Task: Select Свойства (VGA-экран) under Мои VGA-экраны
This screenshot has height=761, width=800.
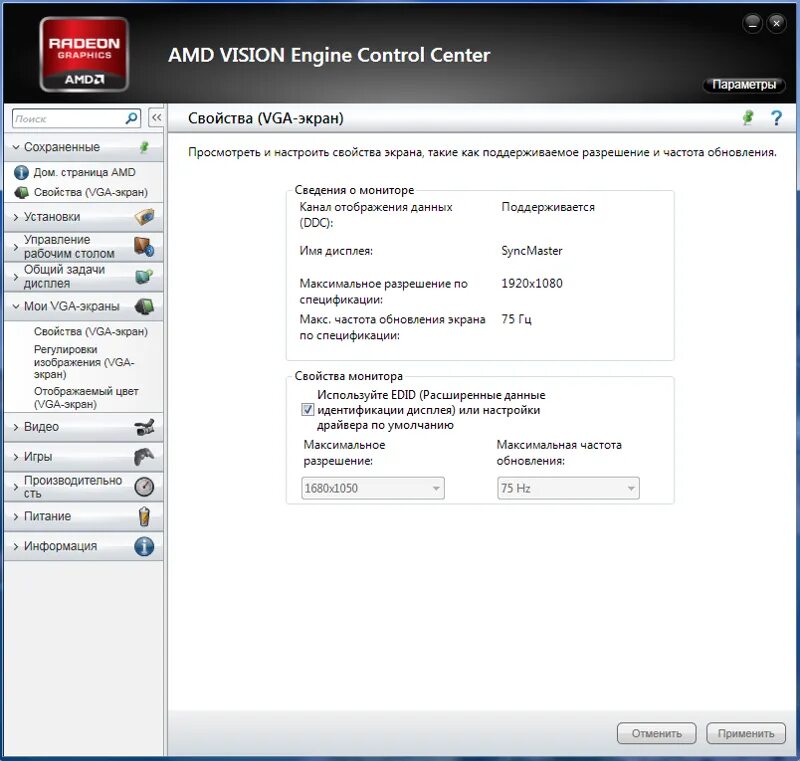Action: [91, 332]
